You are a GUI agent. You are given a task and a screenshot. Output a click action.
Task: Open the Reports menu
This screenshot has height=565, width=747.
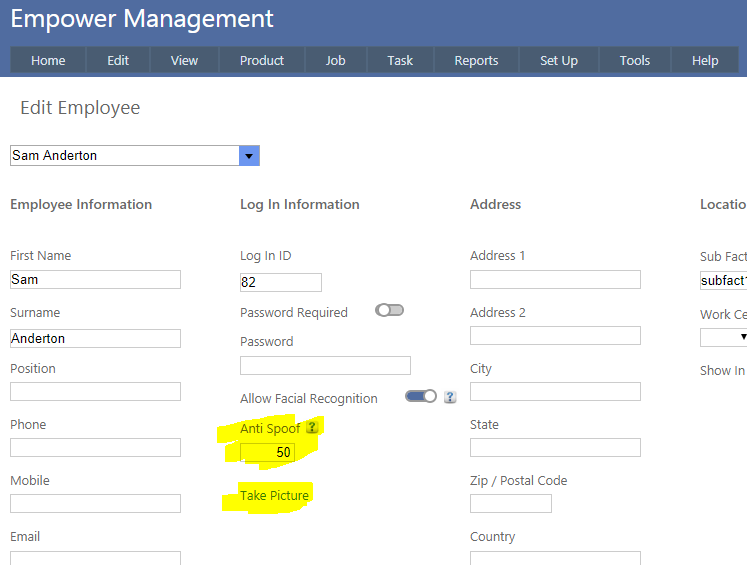click(x=476, y=61)
